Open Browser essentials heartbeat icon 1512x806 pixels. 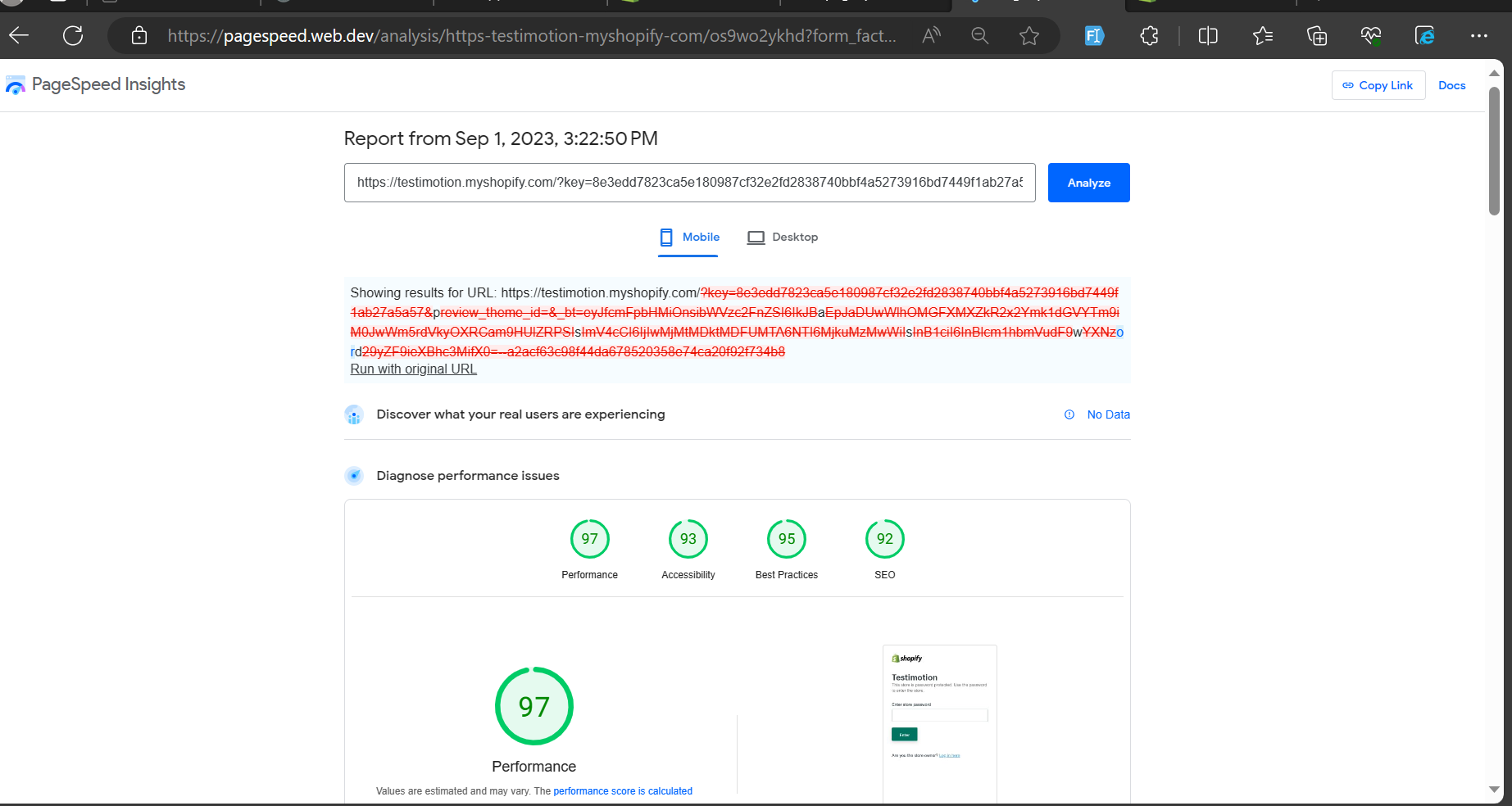click(1371, 35)
